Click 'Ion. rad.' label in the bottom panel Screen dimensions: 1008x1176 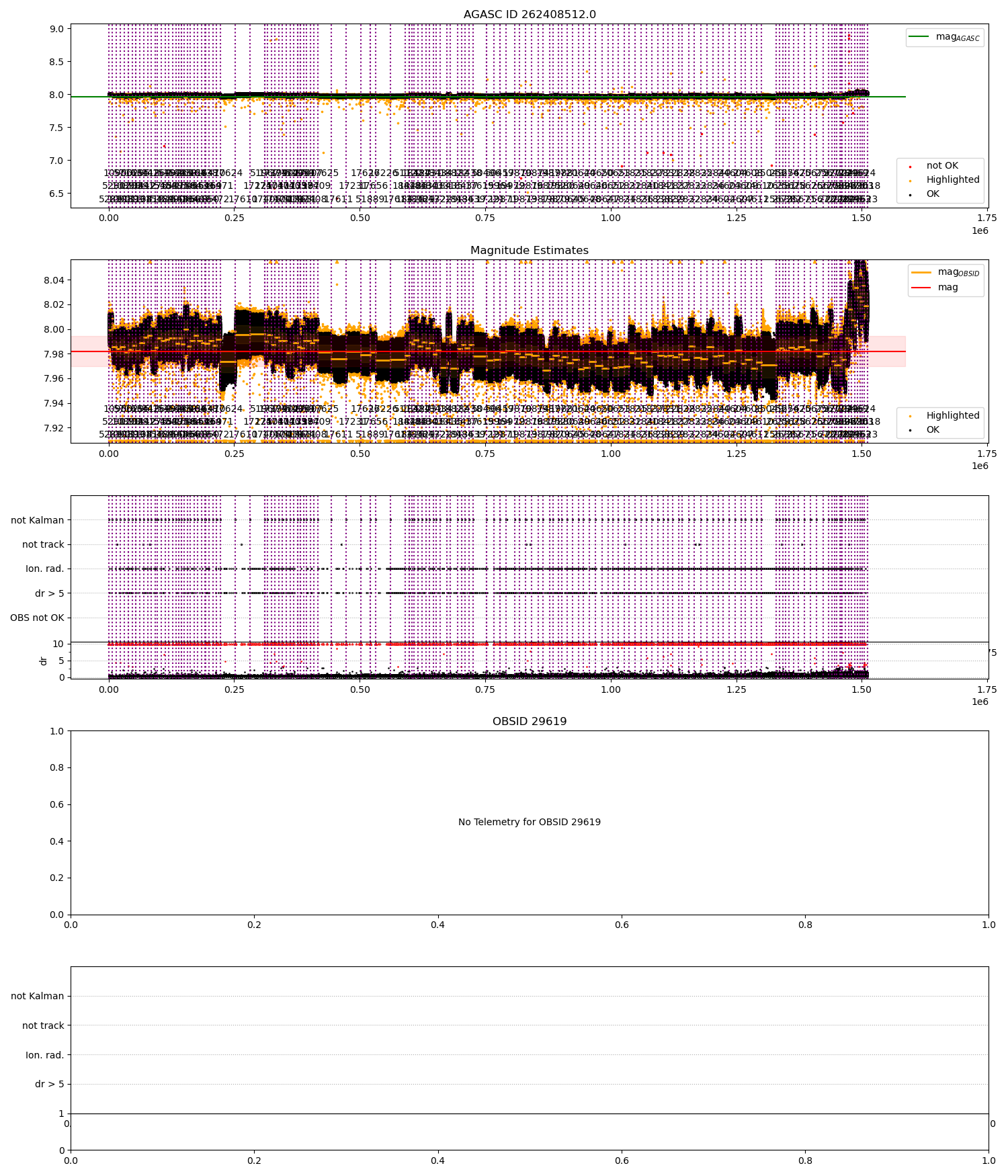45,1056
